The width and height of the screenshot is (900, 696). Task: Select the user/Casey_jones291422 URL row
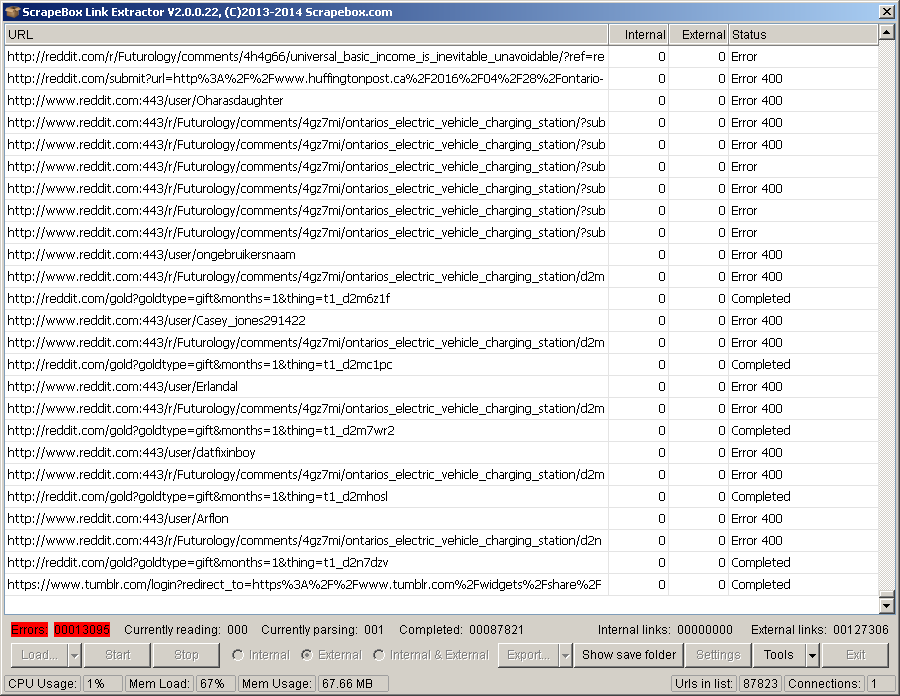[441, 321]
